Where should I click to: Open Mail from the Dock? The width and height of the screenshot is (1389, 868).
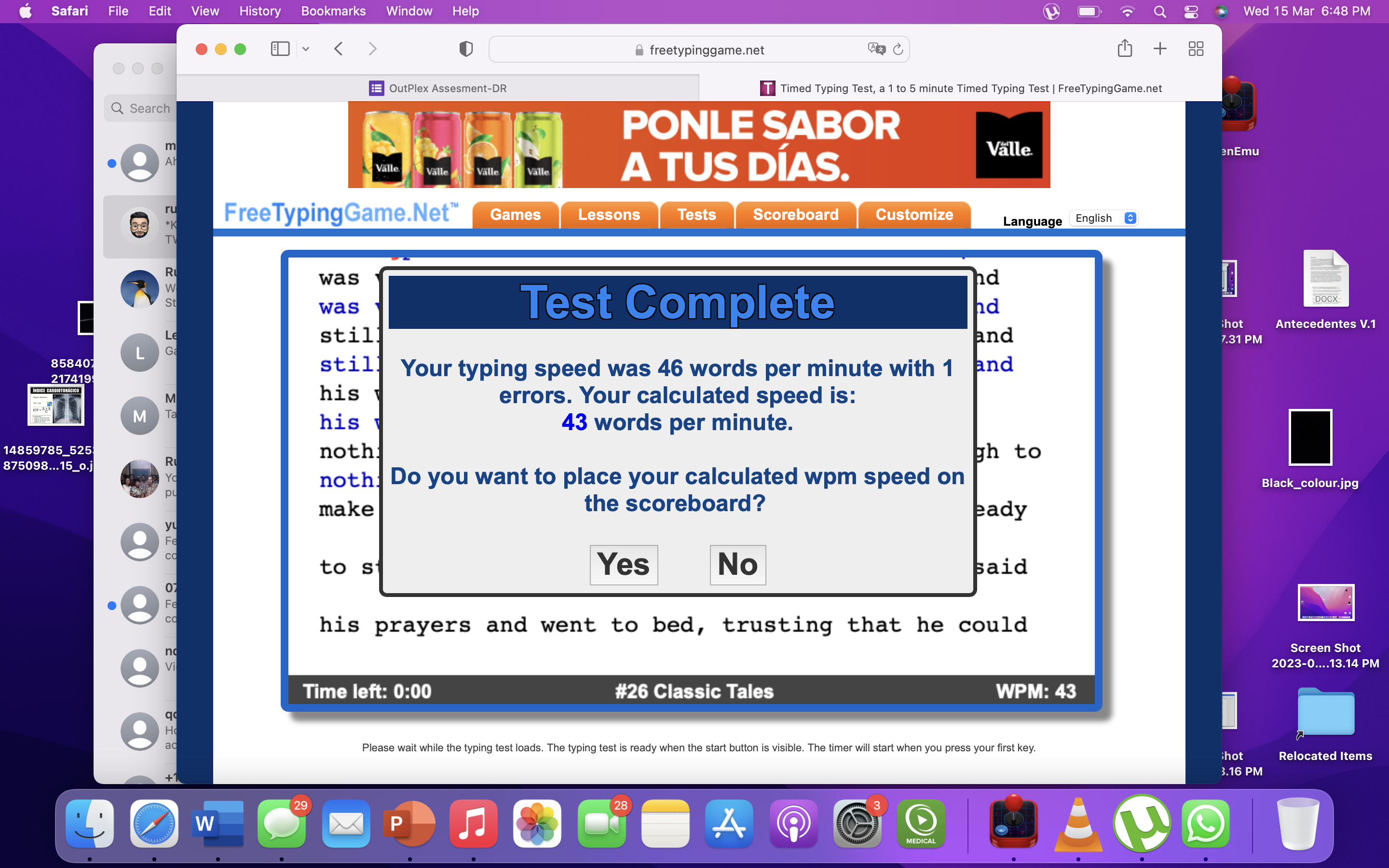click(x=346, y=823)
